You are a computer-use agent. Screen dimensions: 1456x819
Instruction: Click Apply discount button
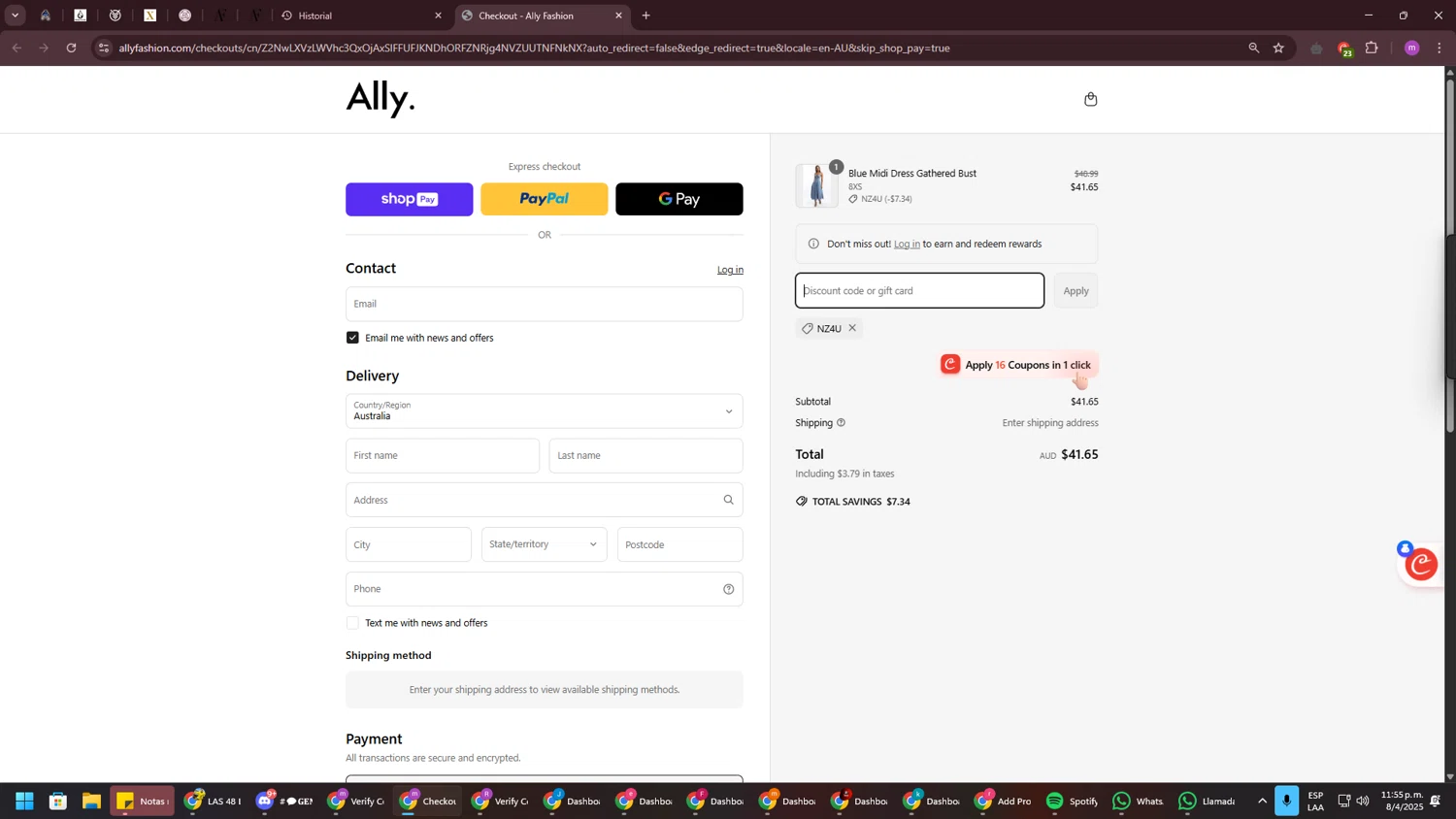click(1075, 291)
